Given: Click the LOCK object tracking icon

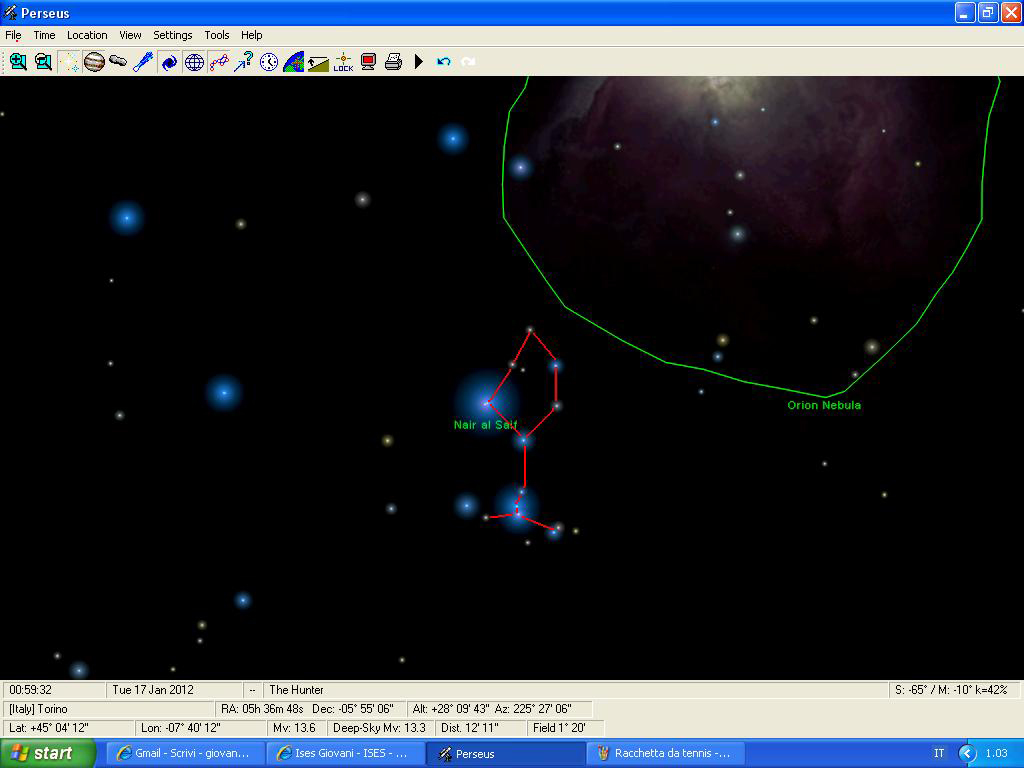Looking at the screenshot, I should [343, 62].
